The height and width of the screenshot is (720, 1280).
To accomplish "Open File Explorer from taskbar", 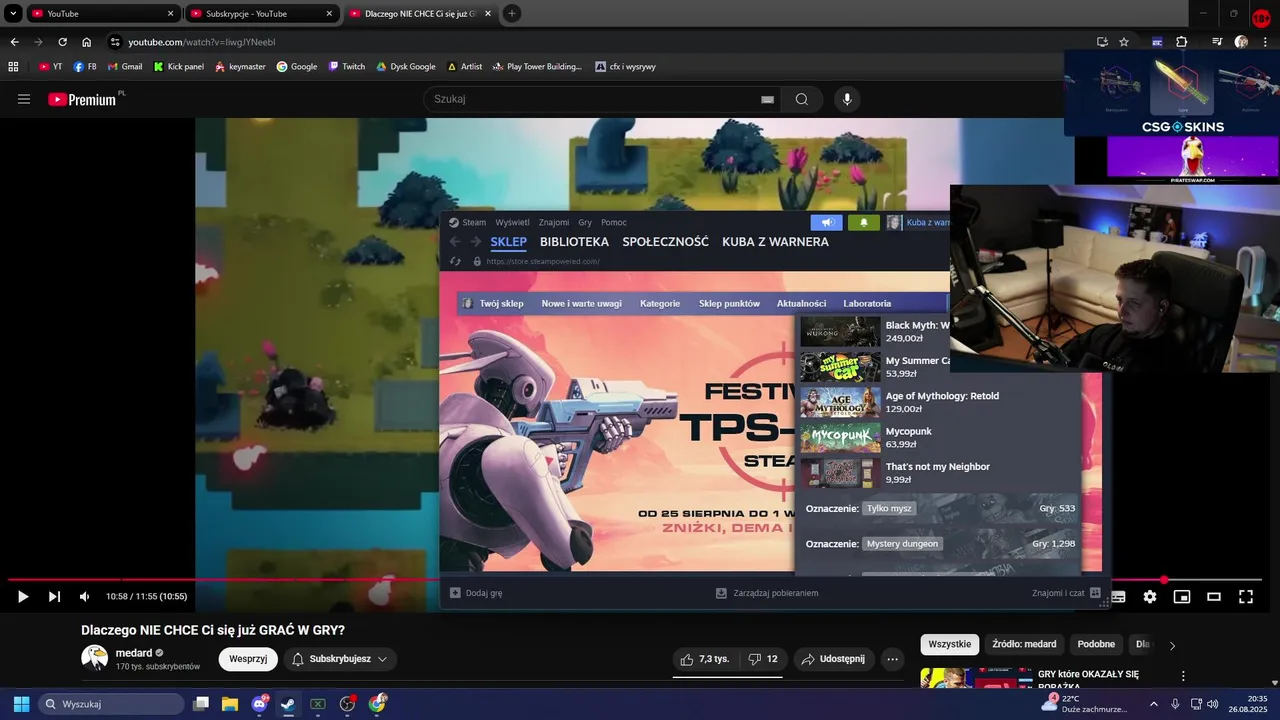I will [x=230, y=704].
